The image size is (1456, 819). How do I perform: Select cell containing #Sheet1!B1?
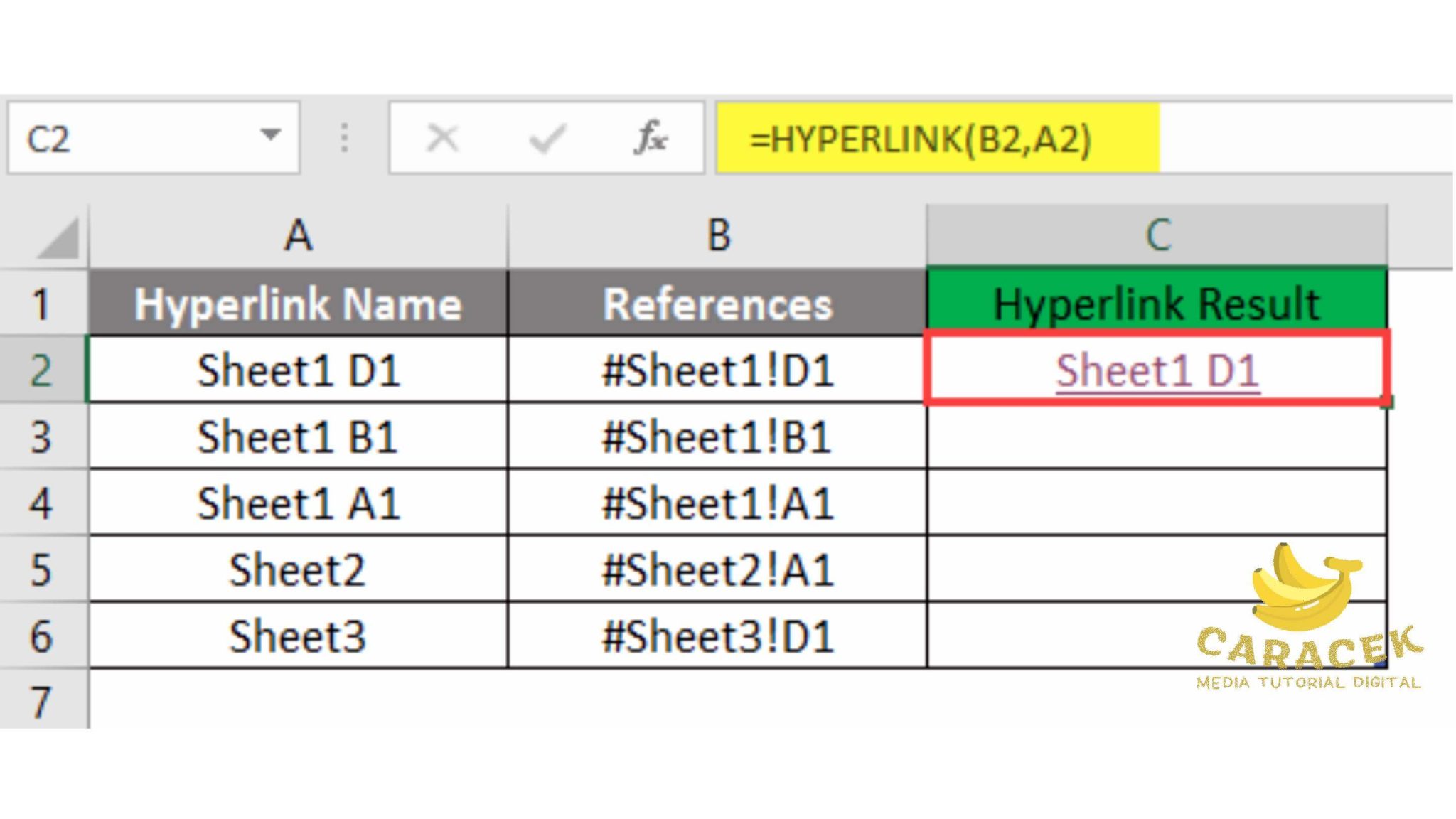pyautogui.click(x=718, y=437)
